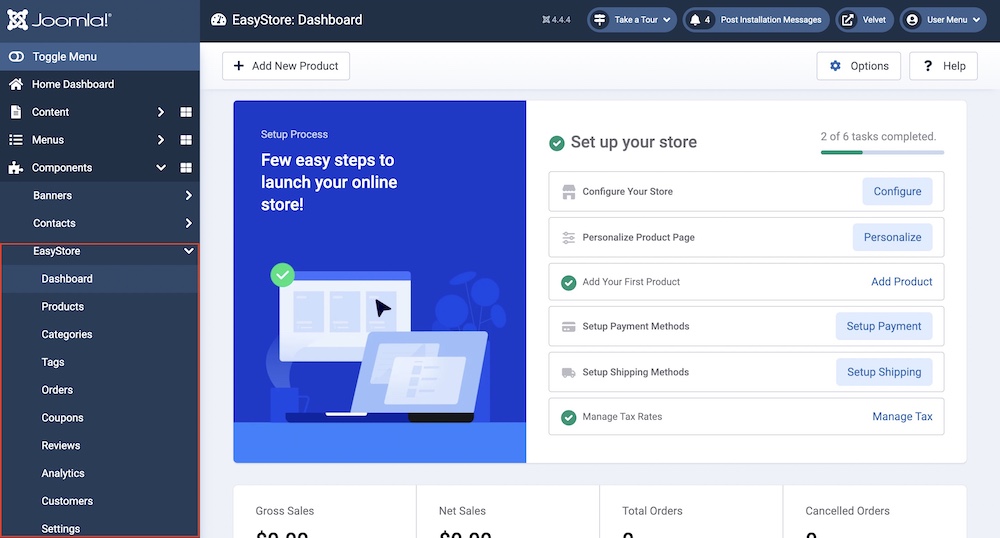Click the Options gear button
This screenshot has width=1000, height=538.
click(x=858, y=66)
